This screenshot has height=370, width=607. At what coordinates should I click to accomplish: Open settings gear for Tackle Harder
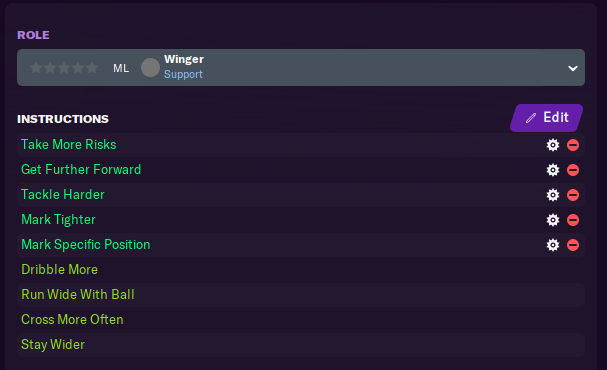coord(553,195)
